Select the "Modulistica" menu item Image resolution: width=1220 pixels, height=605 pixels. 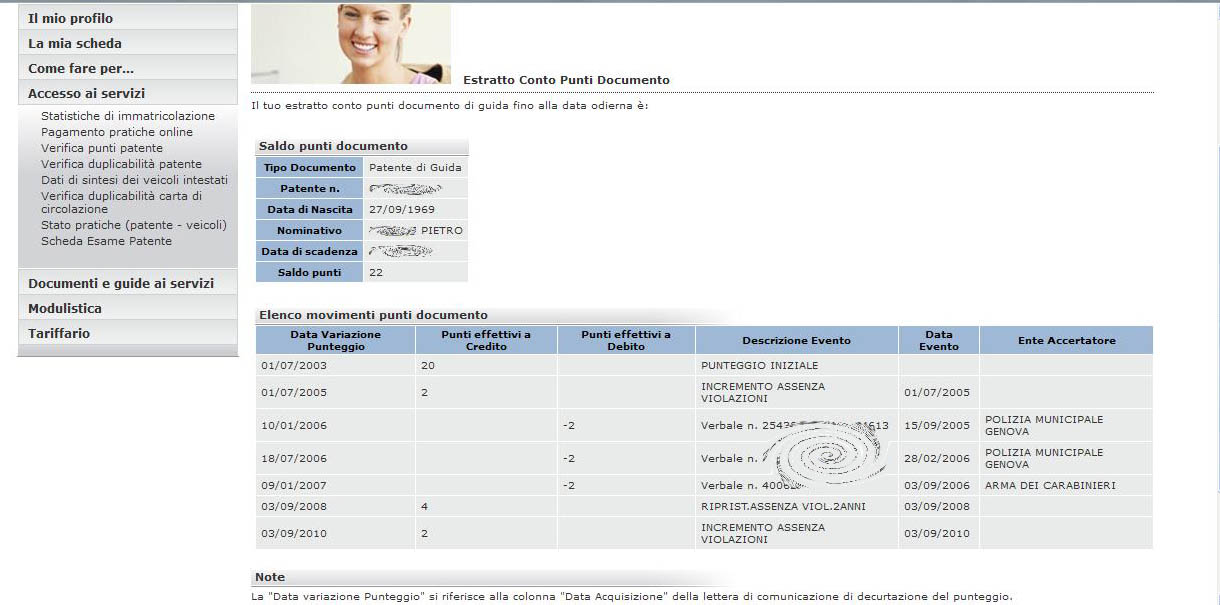(65, 308)
